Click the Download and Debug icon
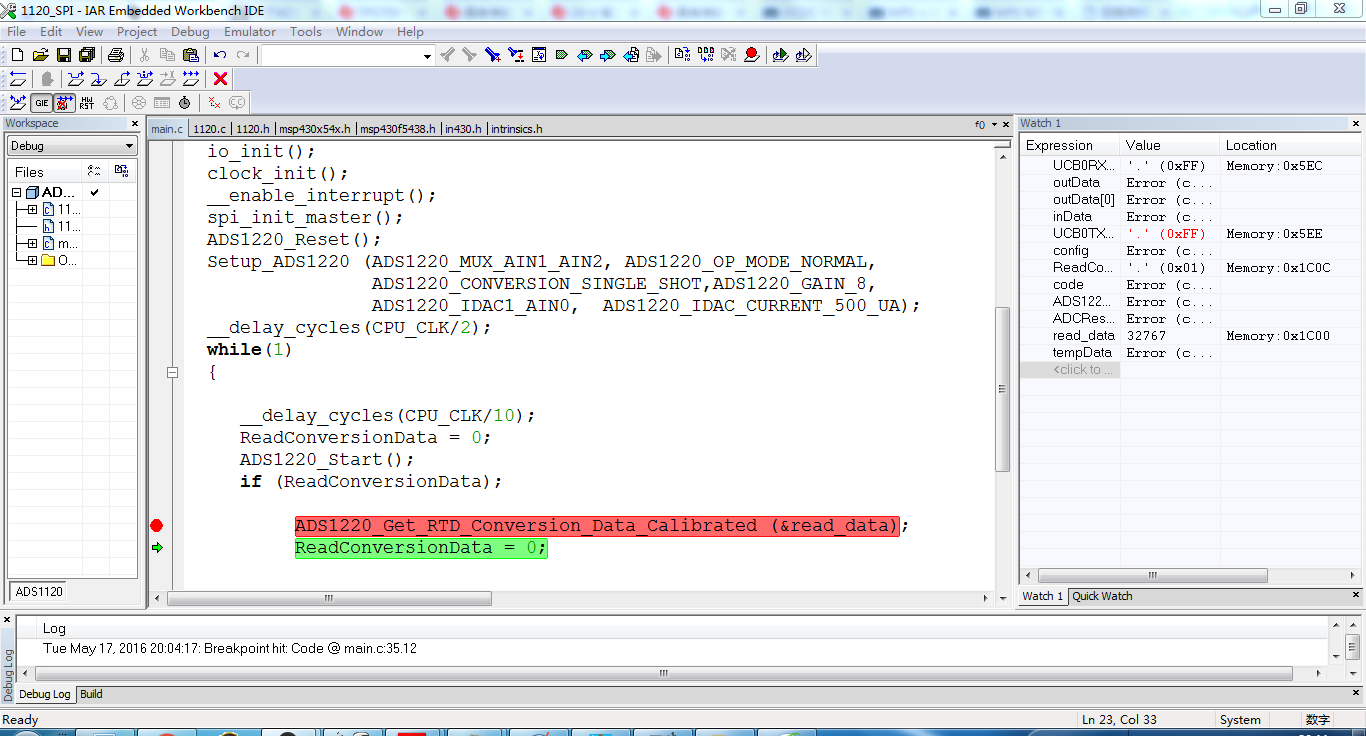The height and width of the screenshot is (736, 1366). click(780, 55)
